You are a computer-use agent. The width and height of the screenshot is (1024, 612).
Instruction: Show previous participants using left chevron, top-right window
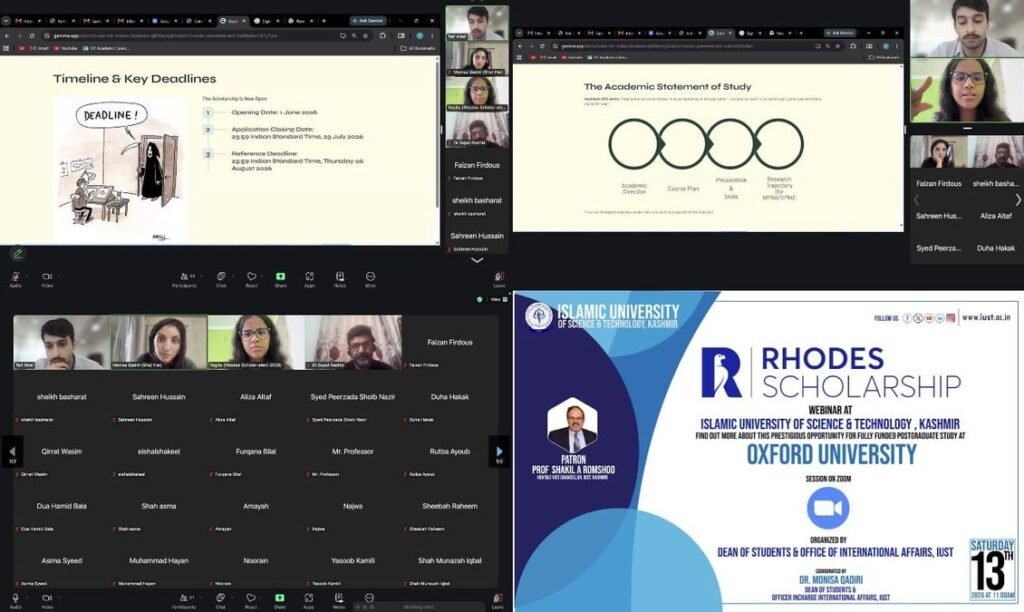click(x=916, y=200)
